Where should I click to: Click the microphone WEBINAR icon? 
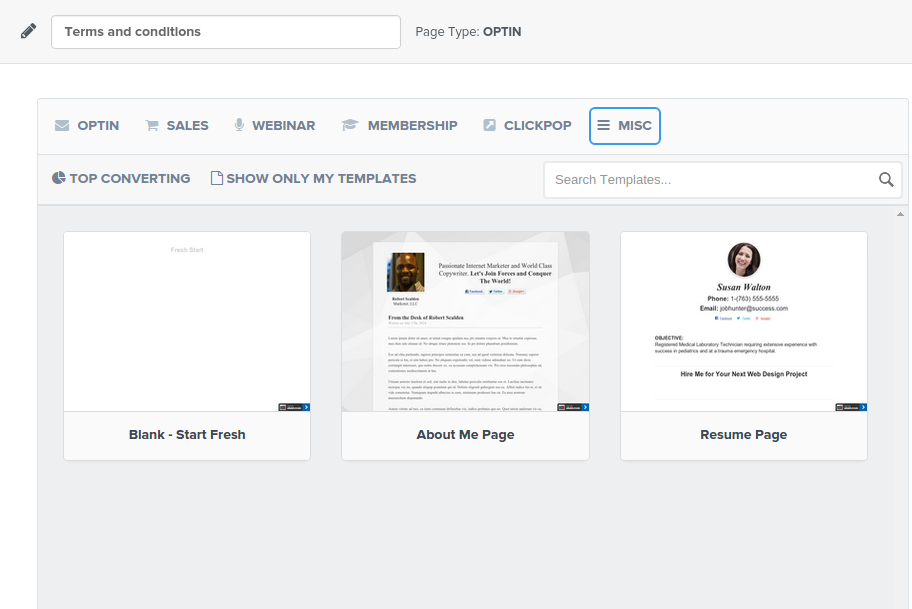[239, 125]
